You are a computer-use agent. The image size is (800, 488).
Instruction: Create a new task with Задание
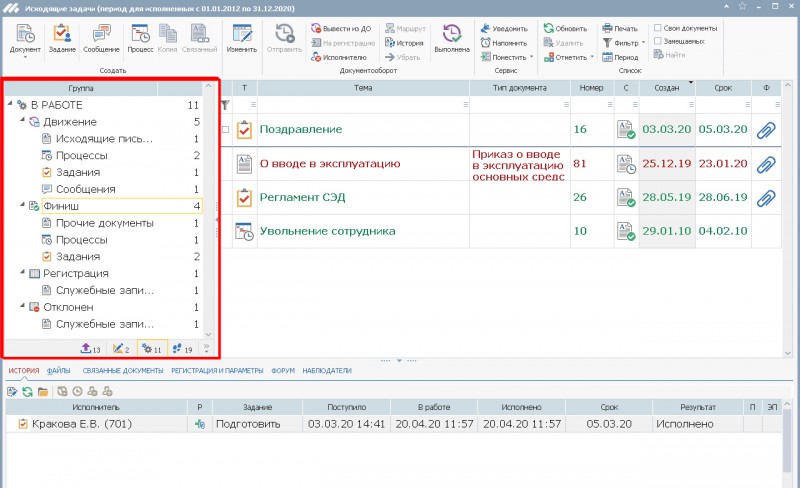click(62, 39)
